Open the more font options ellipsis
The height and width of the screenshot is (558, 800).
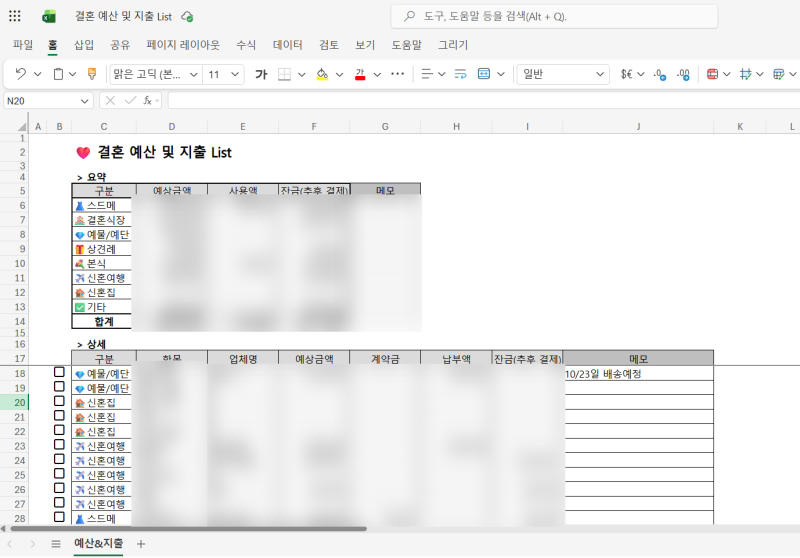(397, 74)
